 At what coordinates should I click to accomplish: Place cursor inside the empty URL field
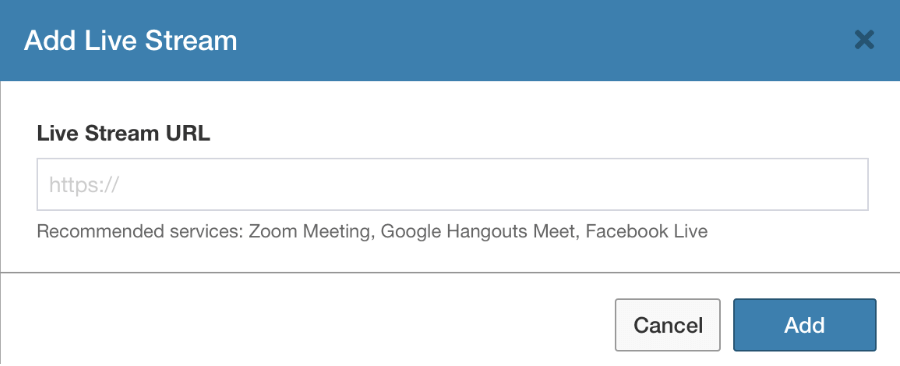452,185
